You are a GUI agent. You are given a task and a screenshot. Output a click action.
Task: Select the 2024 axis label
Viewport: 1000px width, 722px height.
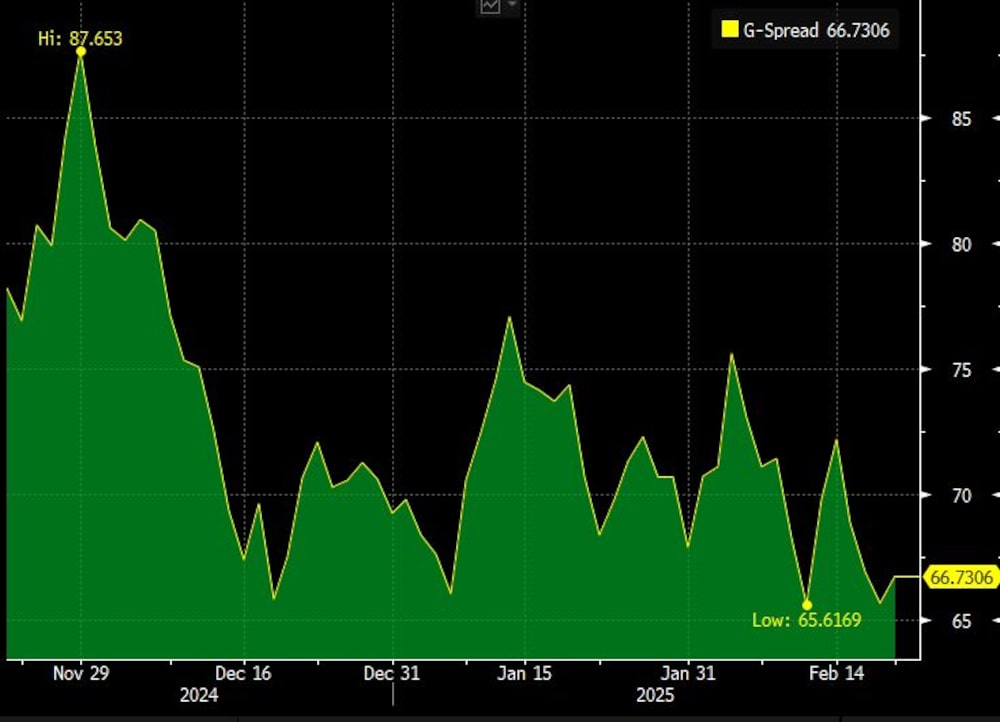pyautogui.click(x=199, y=696)
